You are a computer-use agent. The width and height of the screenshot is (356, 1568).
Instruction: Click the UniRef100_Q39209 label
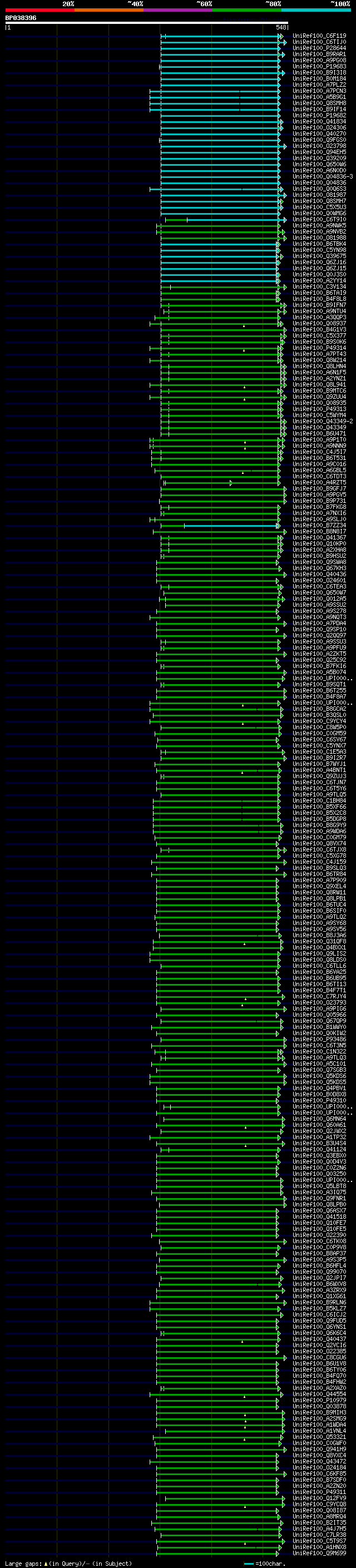point(319,159)
